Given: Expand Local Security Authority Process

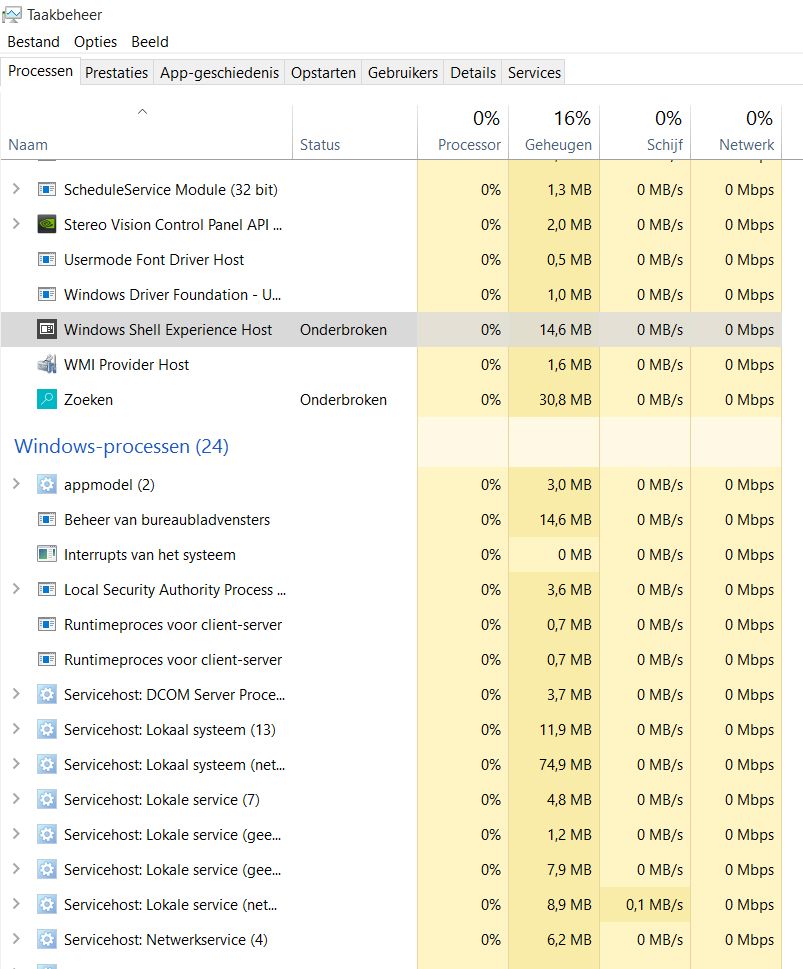Looking at the screenshot, I should pyautogui.click(x=17, y=589).
